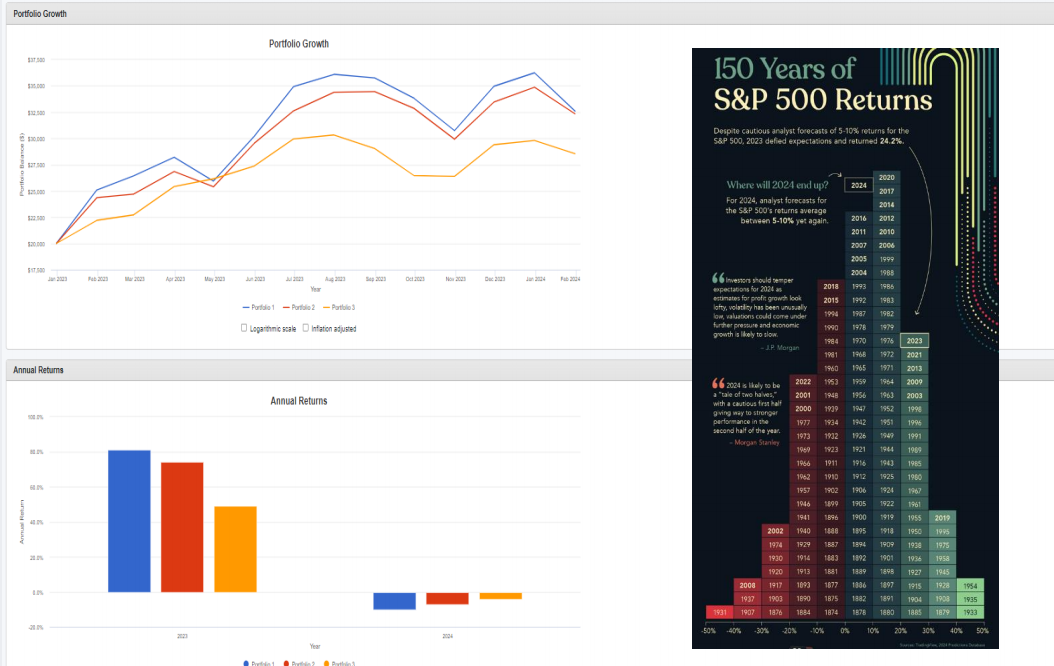Screen dimensions: 1054x666
Task: Select the red negative 2024 bar
Action: point(447,598)
